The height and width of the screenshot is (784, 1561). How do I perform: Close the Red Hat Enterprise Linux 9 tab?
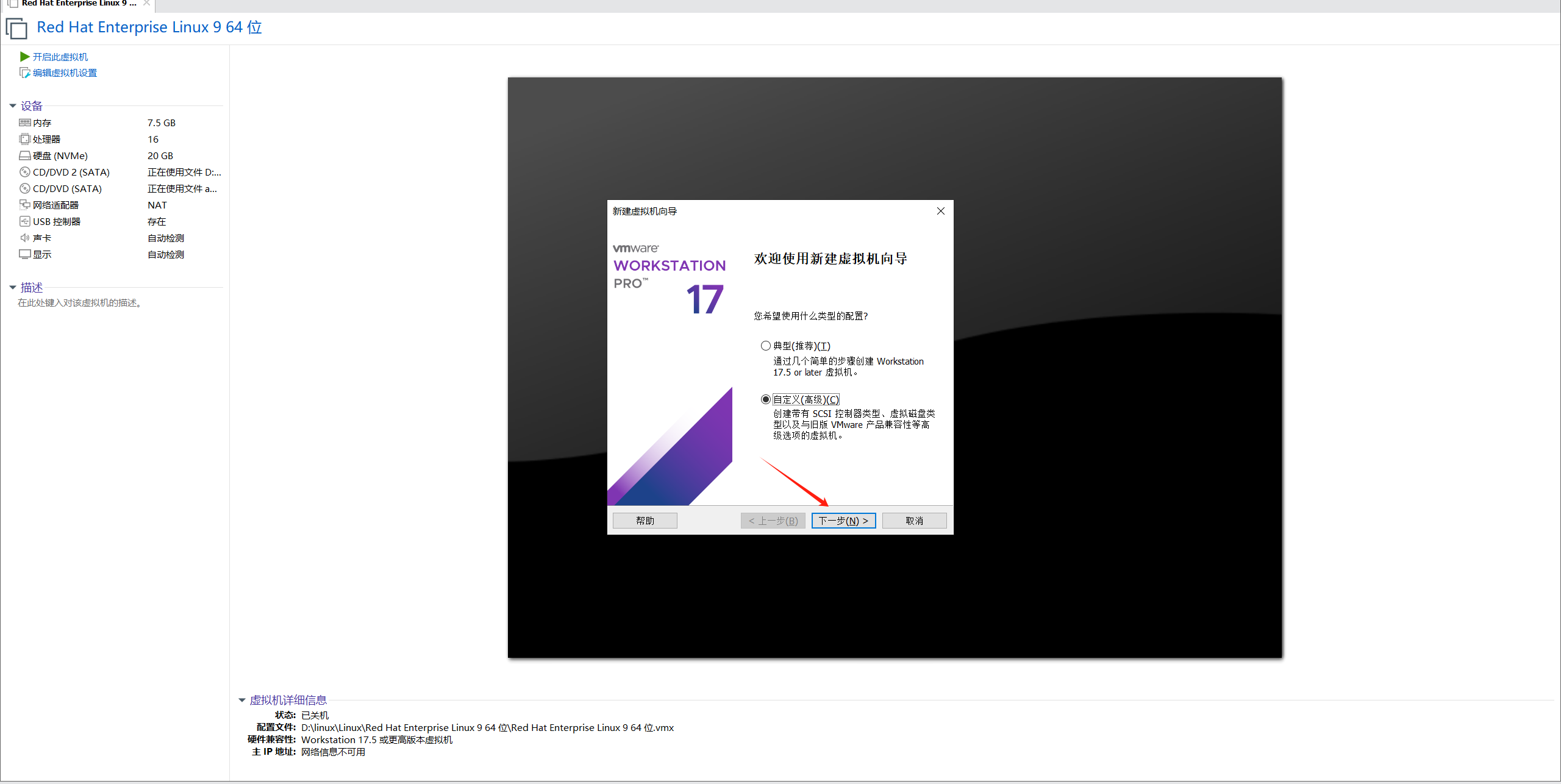coord(146,3)
